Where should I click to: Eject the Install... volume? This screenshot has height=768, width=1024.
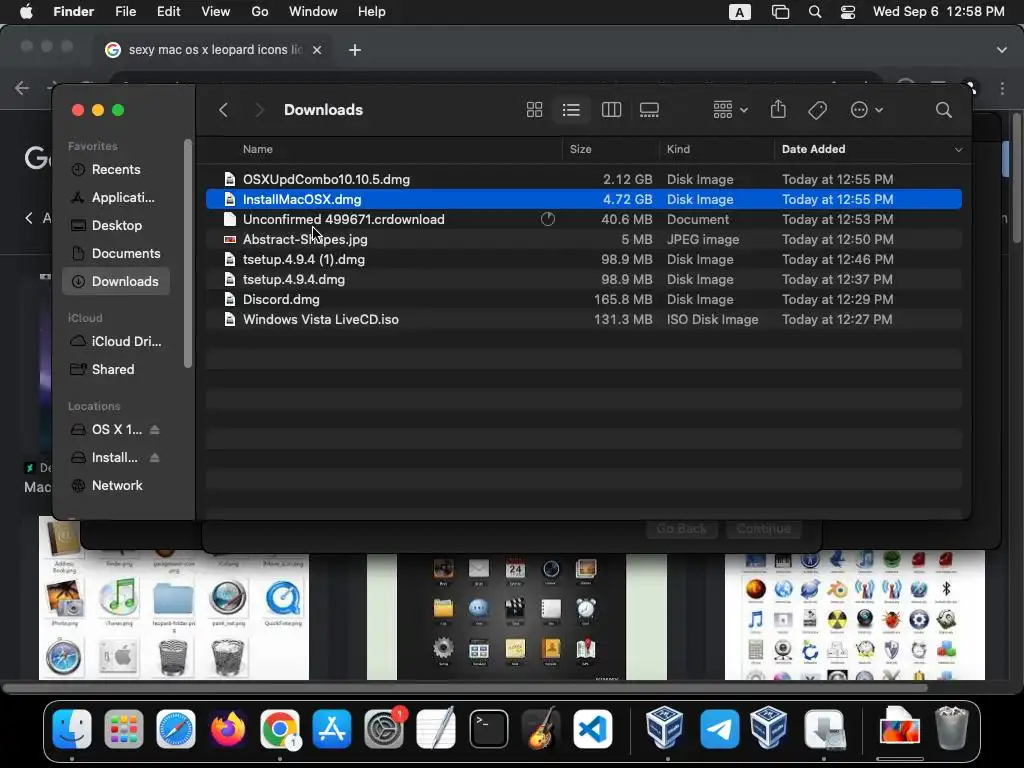click(x=155, y=457)
